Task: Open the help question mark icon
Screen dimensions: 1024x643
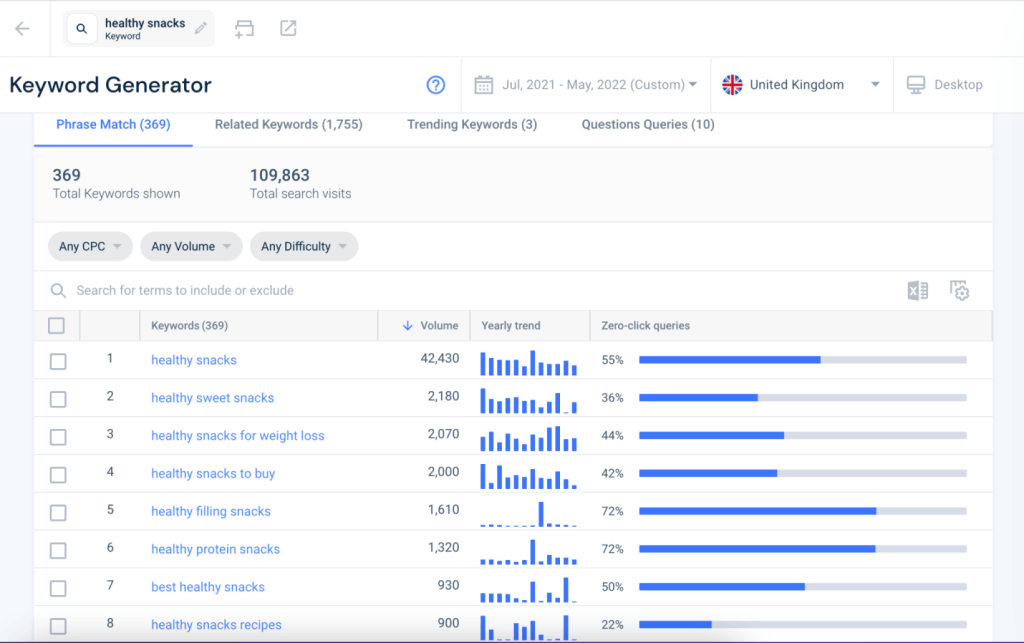Action: 436,85
